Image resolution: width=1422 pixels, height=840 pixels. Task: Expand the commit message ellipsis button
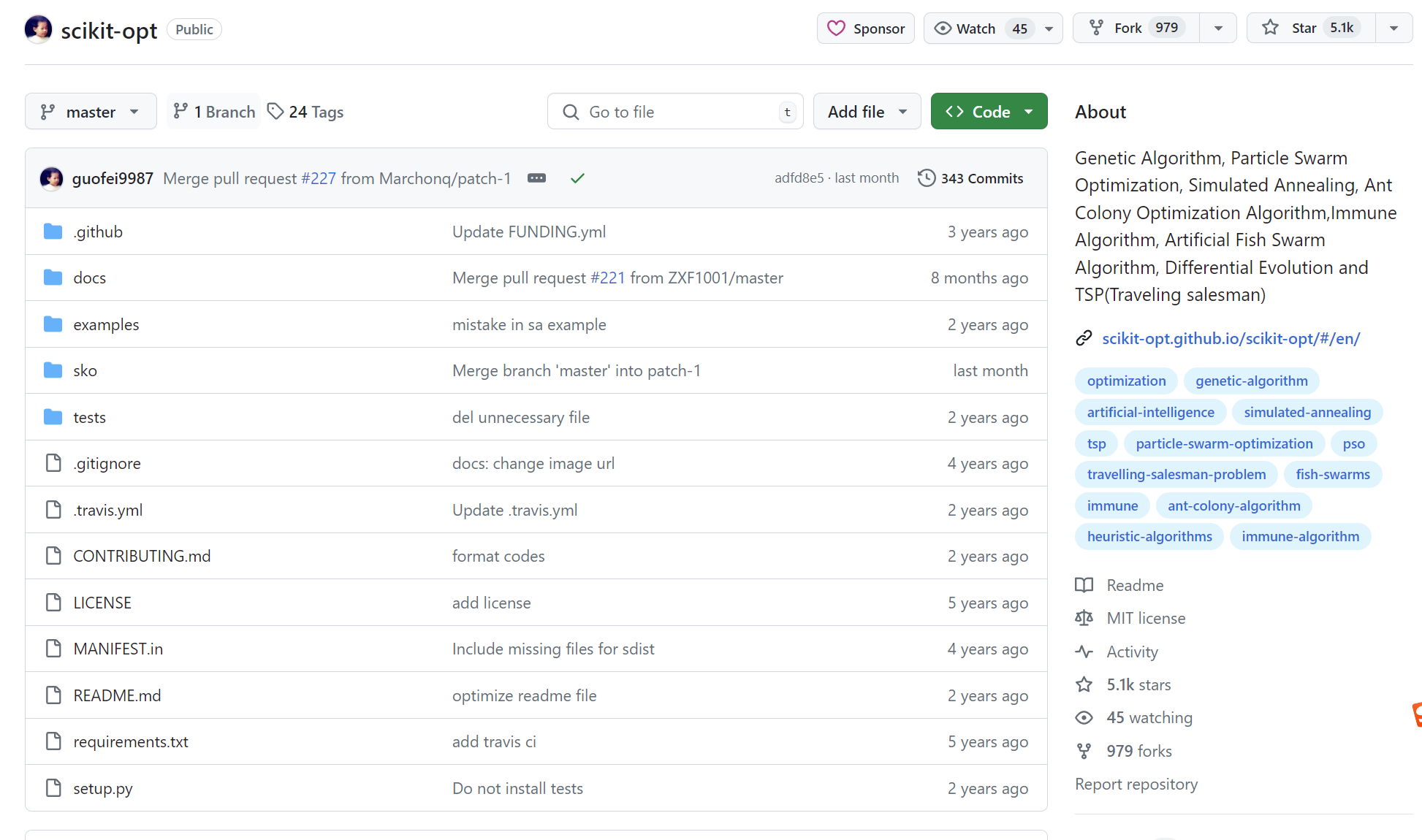(x=536, y=178)
